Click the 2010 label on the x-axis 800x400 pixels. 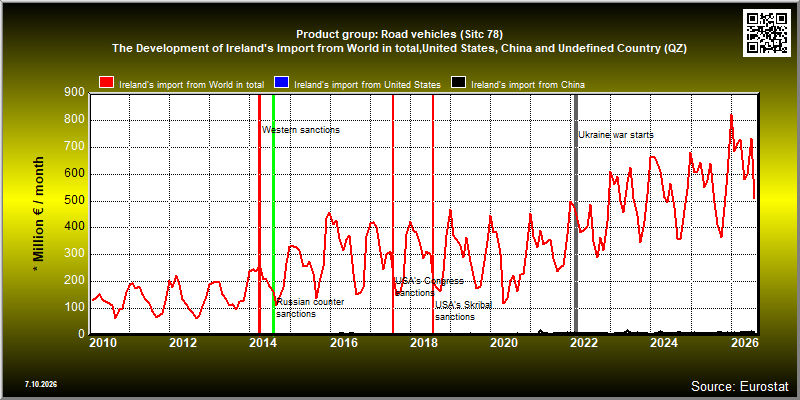coord(103,342)
